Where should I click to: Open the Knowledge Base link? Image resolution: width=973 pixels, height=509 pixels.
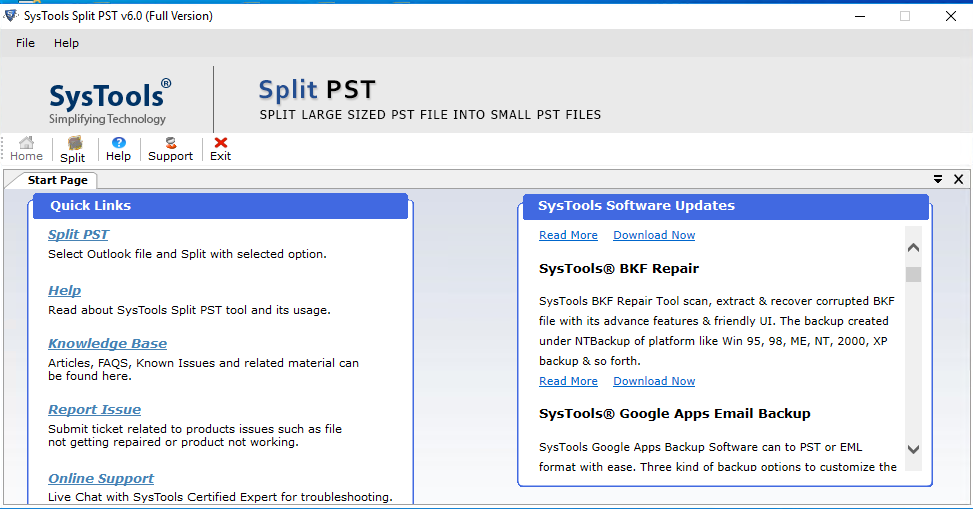(x=107, y=343)
